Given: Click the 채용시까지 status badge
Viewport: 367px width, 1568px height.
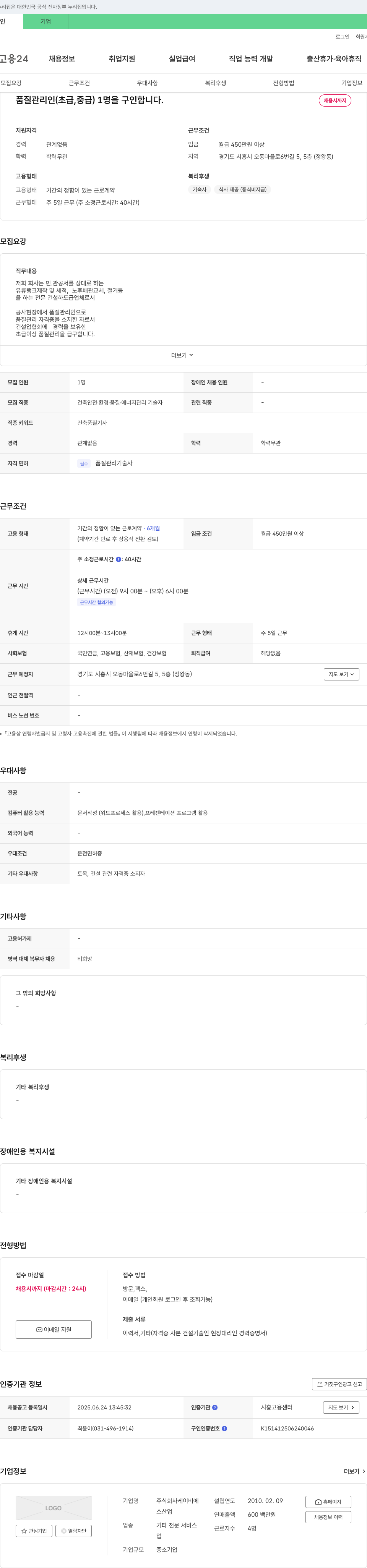Looking at the screenshot, I should pos(335,100).
